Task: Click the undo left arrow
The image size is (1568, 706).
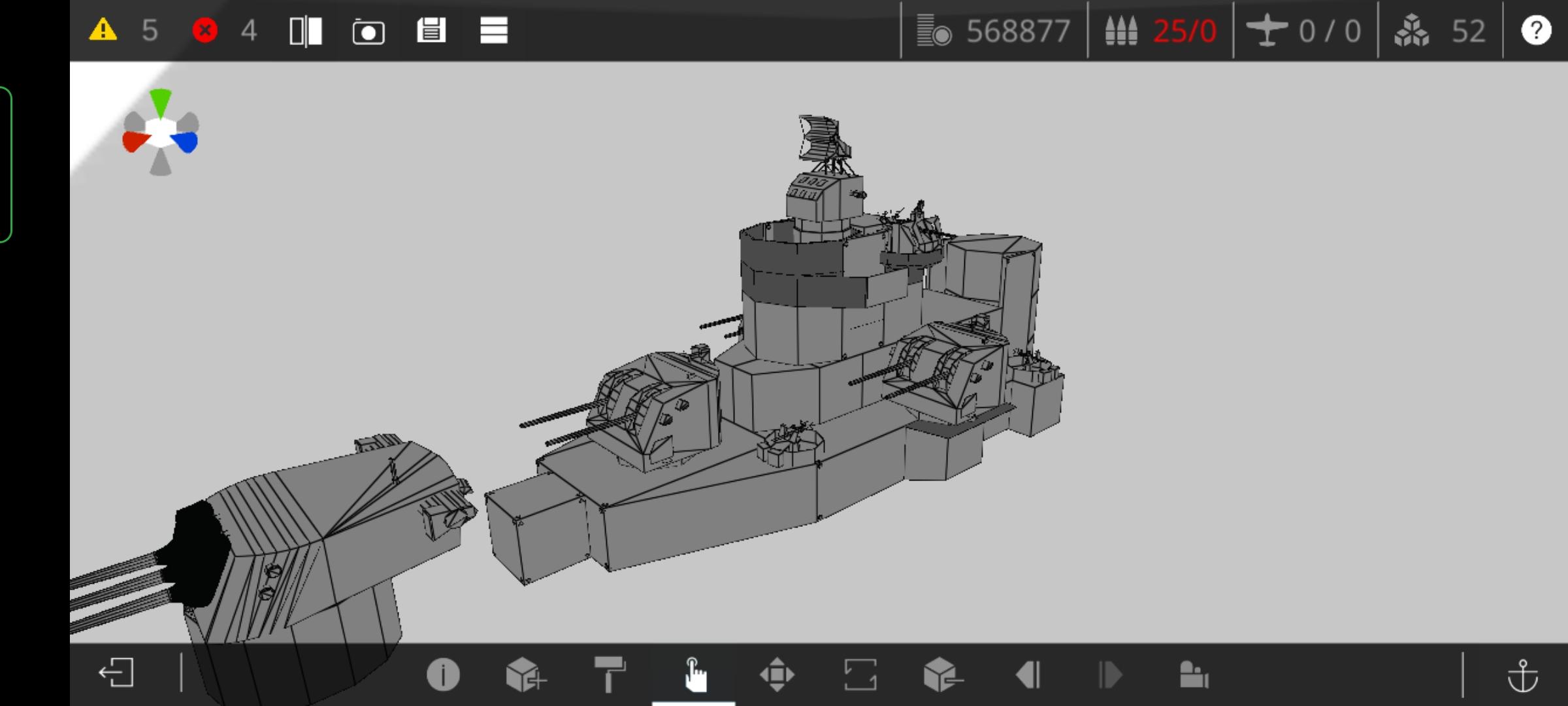Action: point(1028,674)
